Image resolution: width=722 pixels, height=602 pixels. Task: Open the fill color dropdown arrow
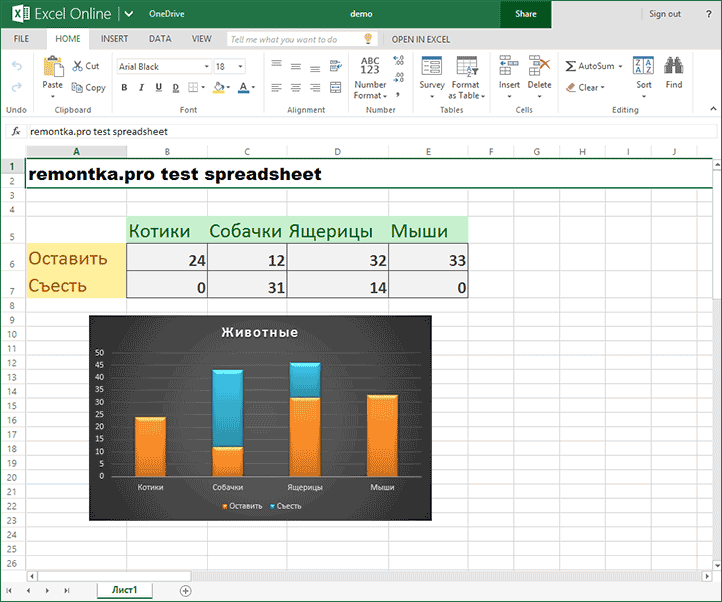click(228, 87)
